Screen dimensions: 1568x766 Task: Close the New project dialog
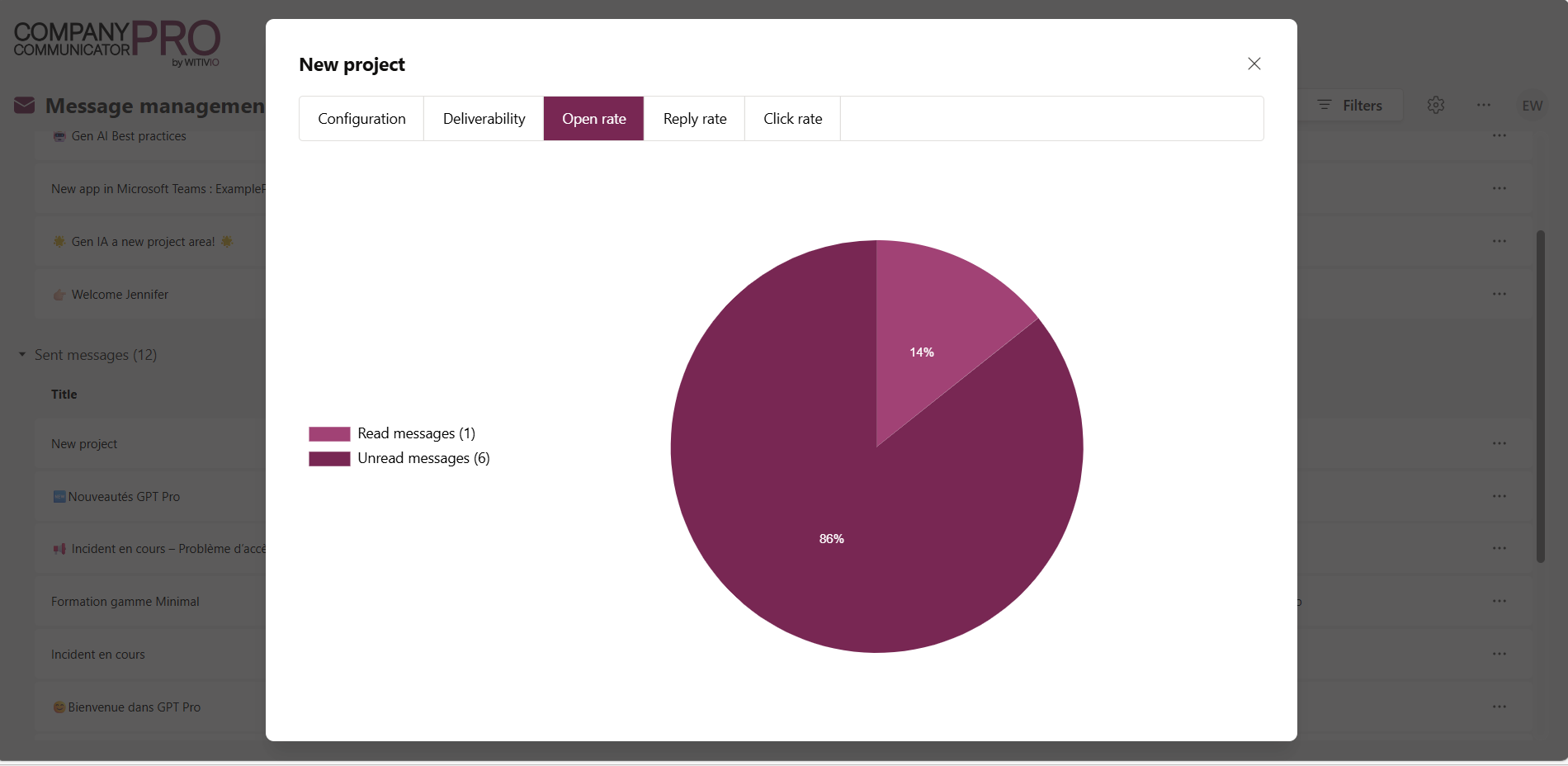click(1254, 64)
